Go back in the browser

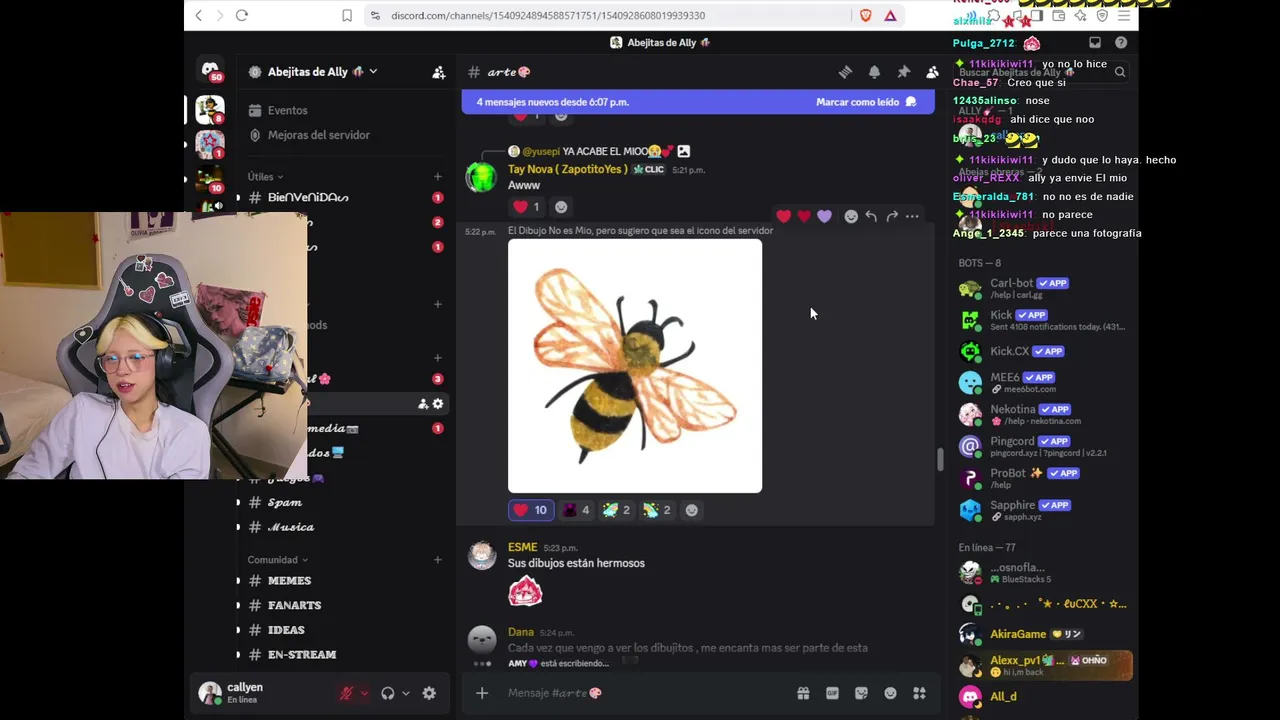pyautogui.click(x=198, y=15)
